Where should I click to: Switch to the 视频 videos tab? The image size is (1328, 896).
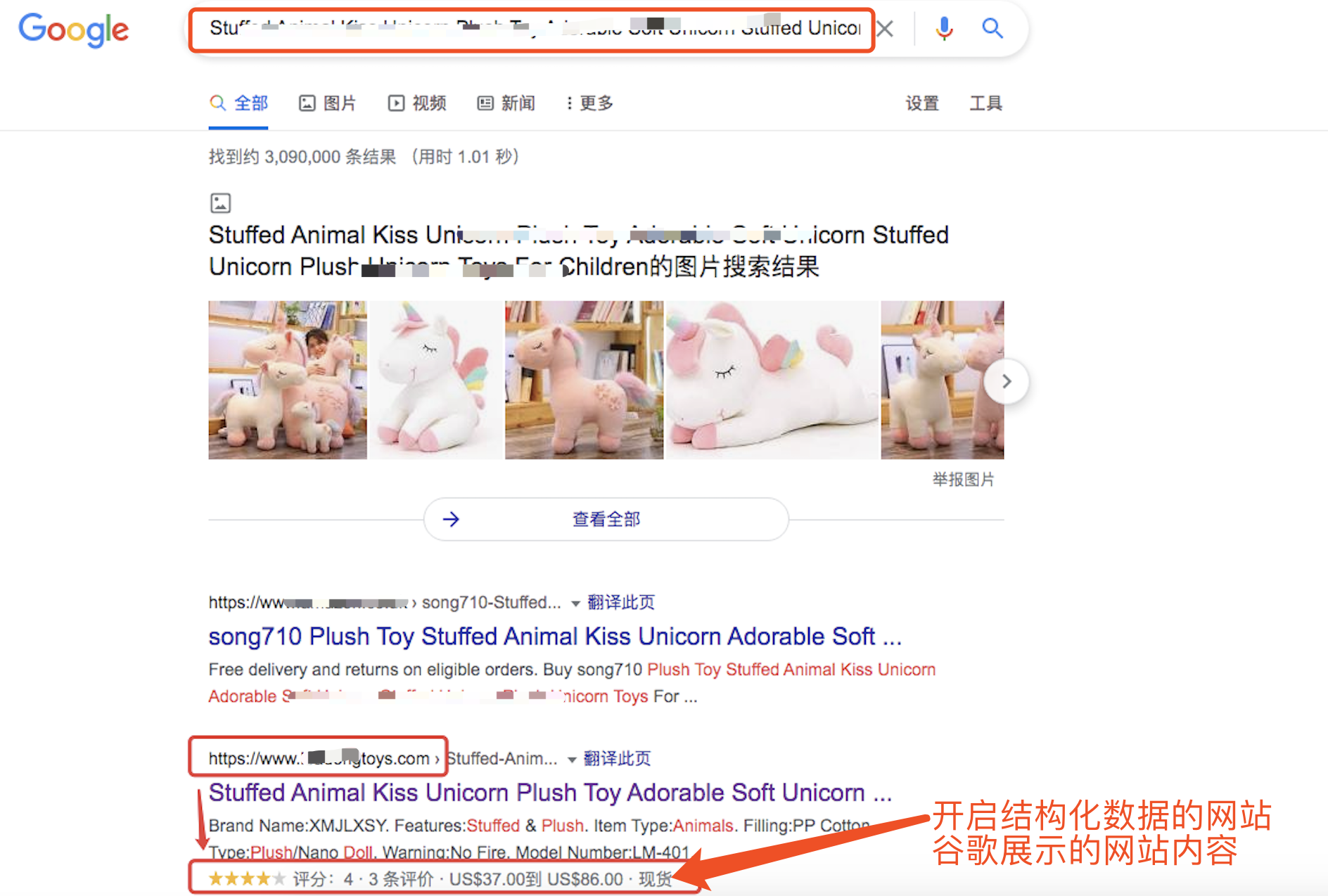point(417,103)
